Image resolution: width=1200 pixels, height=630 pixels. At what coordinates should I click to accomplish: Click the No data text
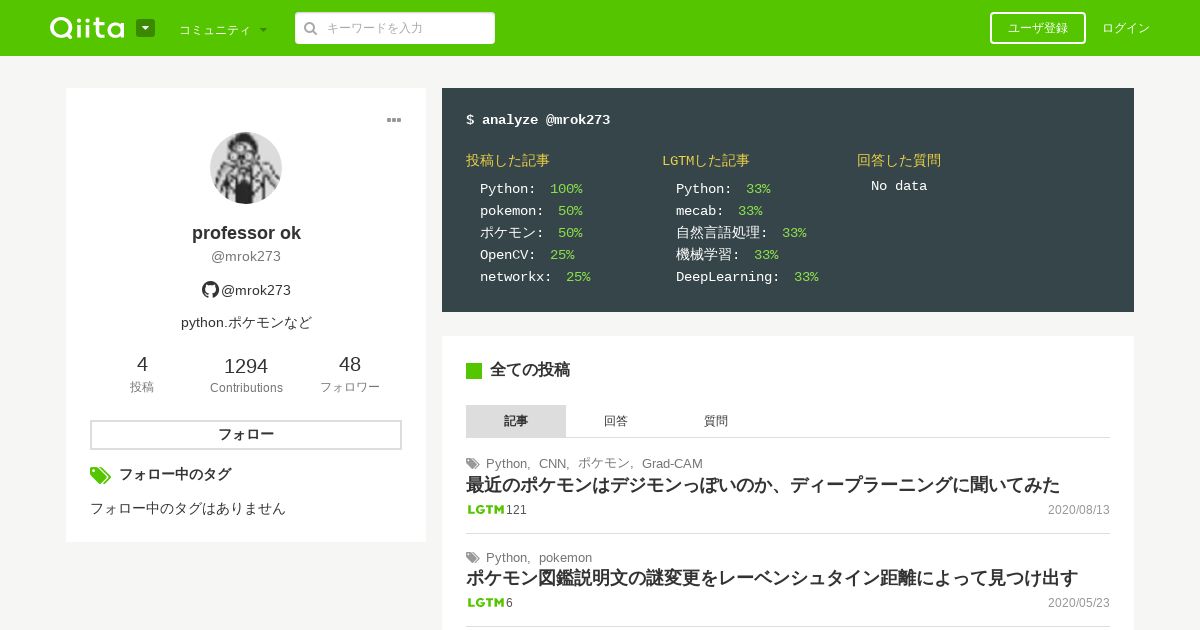tap(899, 186)
